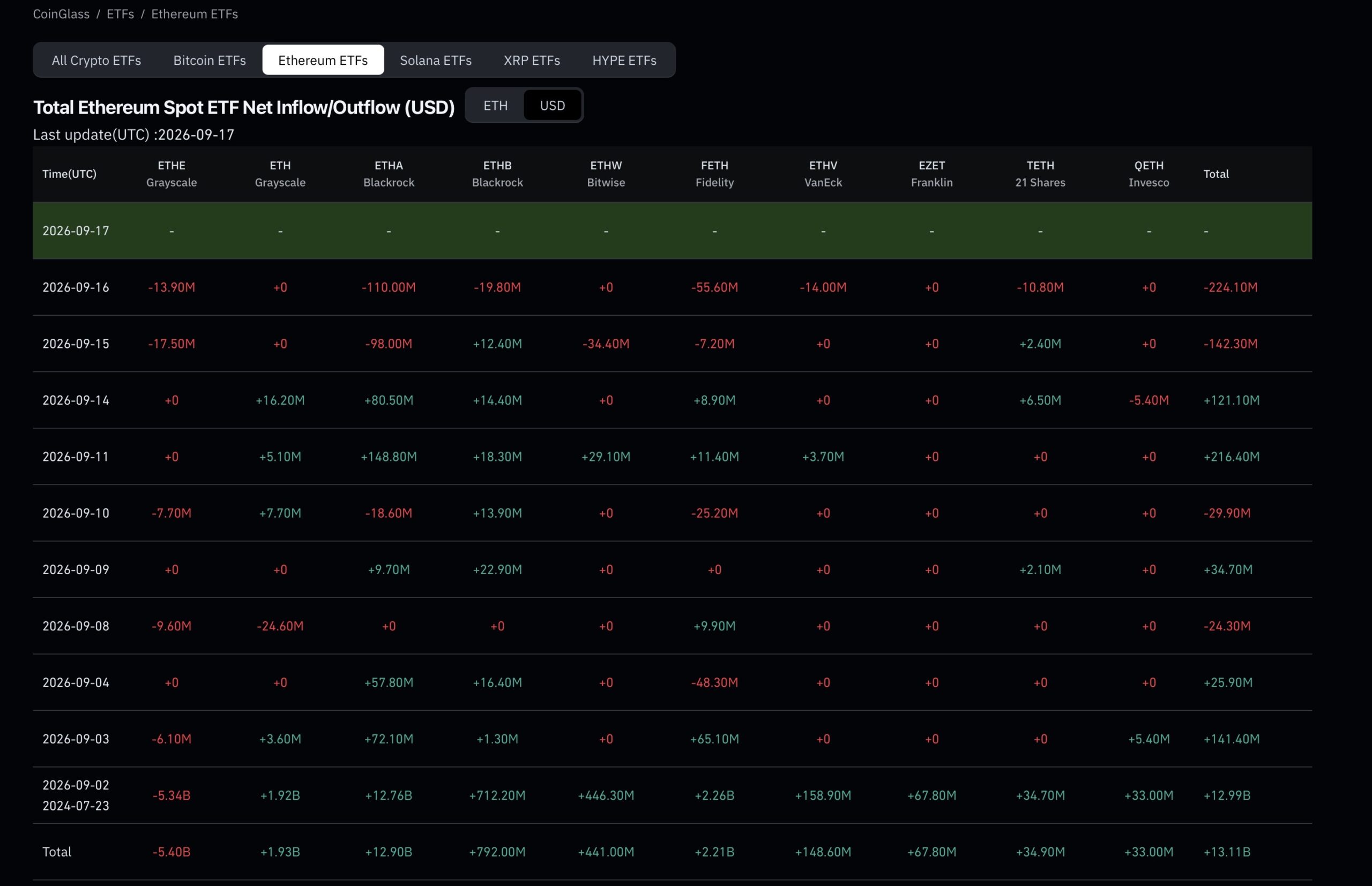Click the ETH Grayscale column header

click(280, 174)
